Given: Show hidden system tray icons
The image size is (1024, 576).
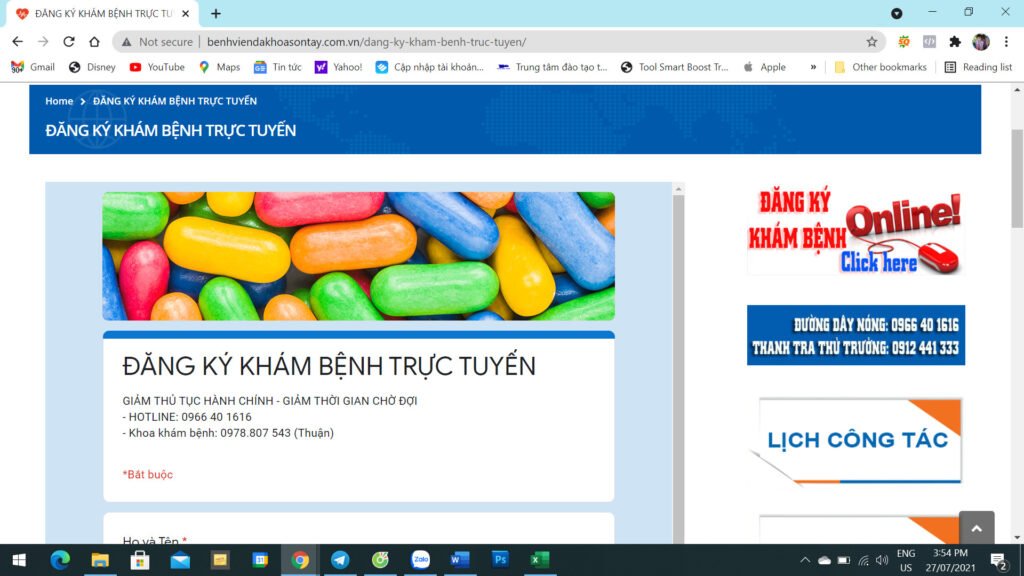Looking at the screenshot, I should 805,560.
